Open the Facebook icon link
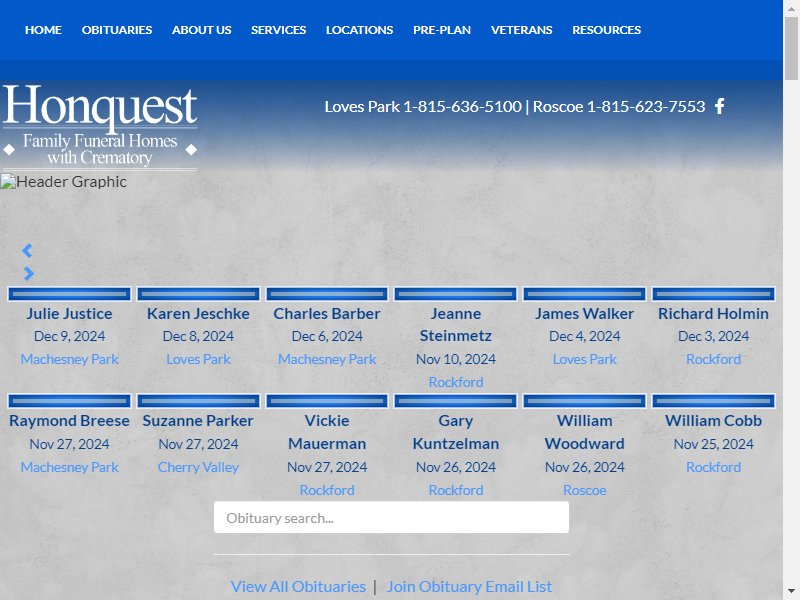 [x=719, y=106]
